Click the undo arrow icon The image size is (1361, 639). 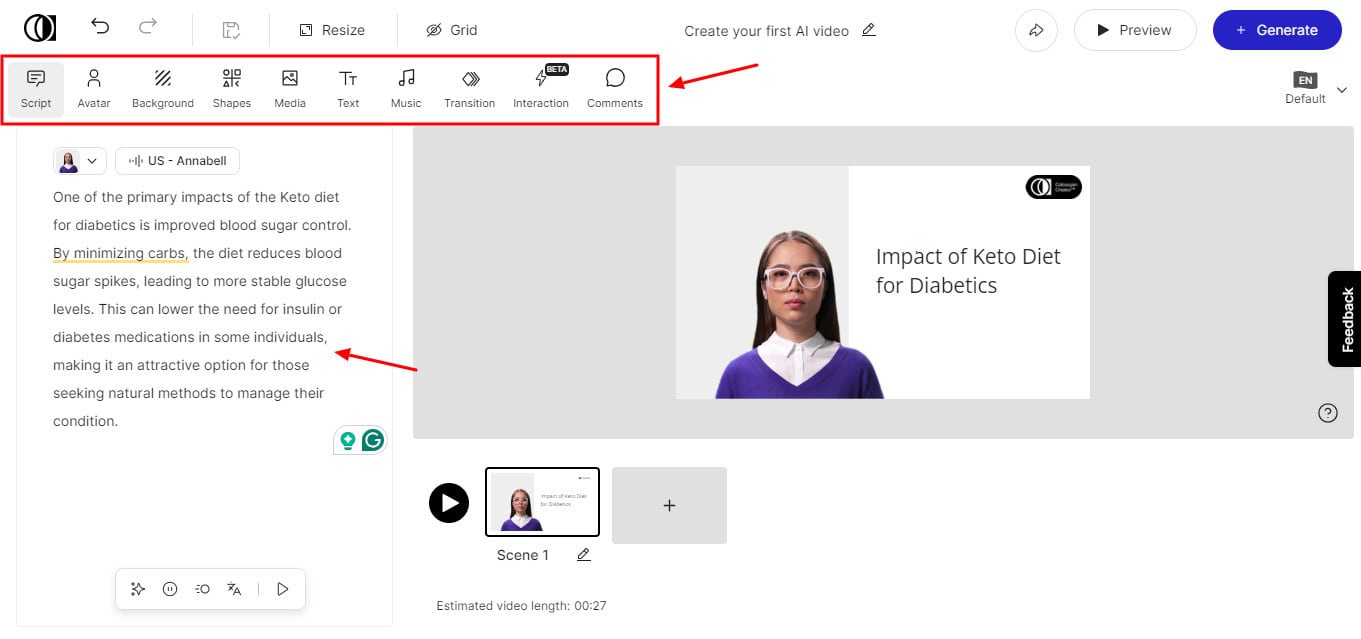(x=100, y=27)
